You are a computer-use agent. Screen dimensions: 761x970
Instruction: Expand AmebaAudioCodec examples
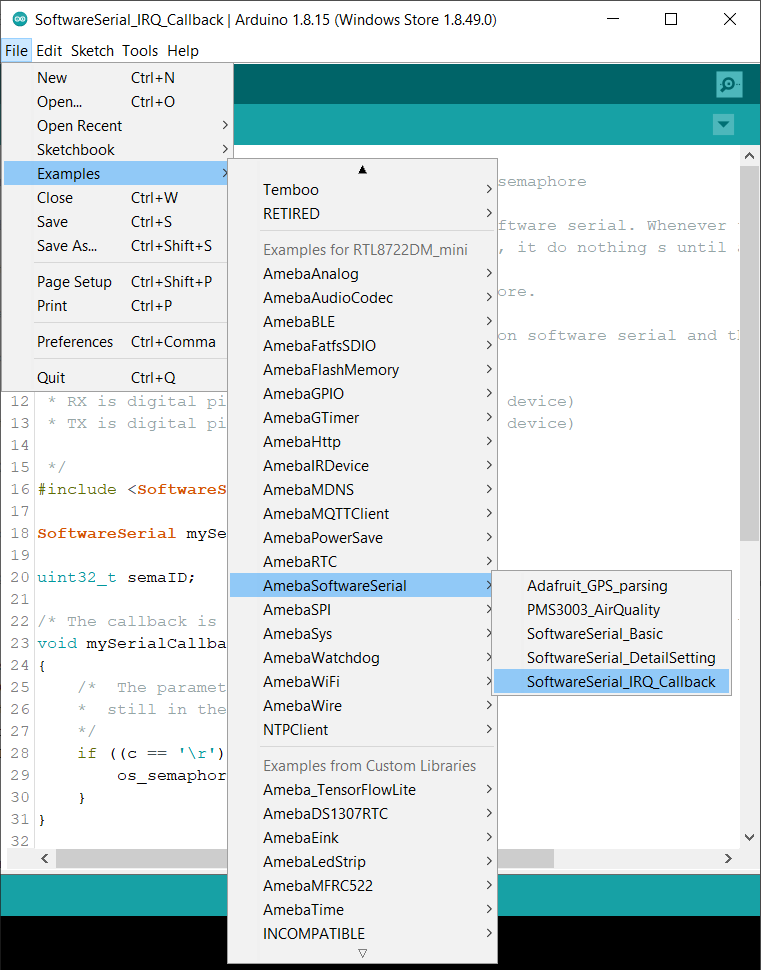pyautogui.click(x=363, y=298)
